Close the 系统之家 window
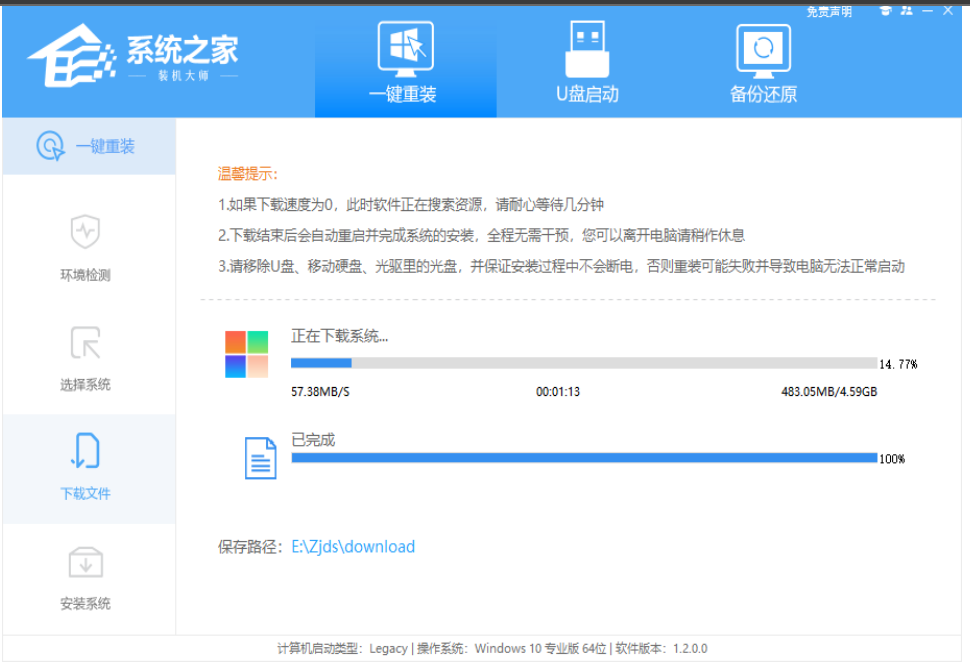Screen dimensions: 970x665 point(948,11)
